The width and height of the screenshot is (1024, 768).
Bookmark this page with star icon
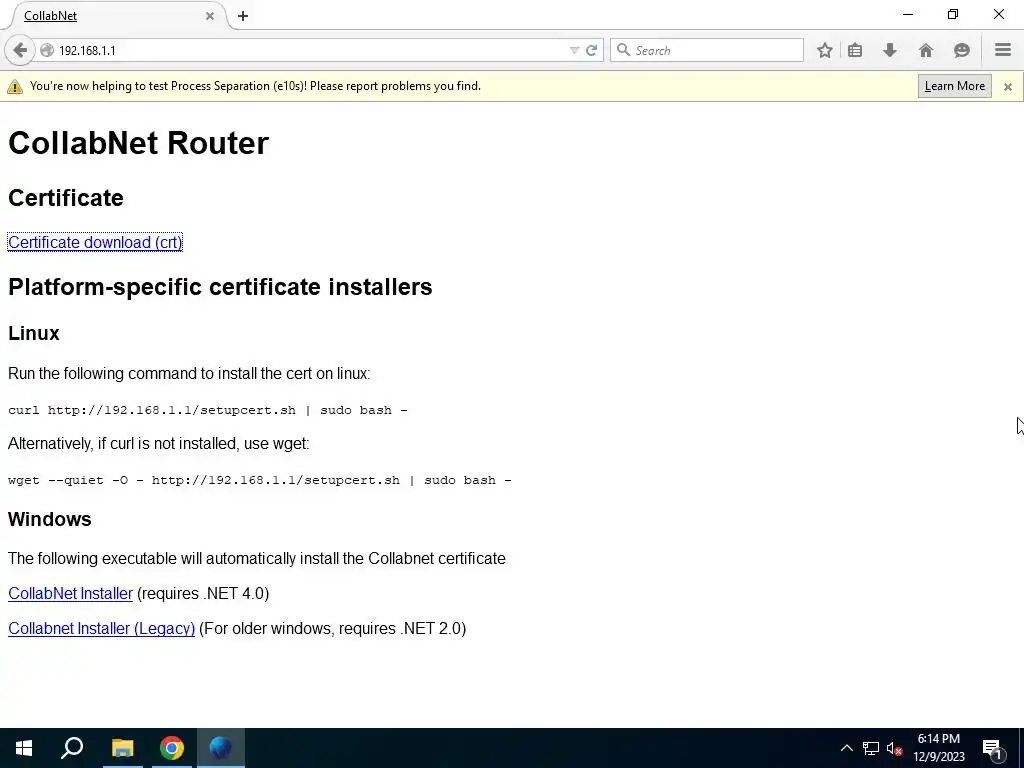click(825, 50)
